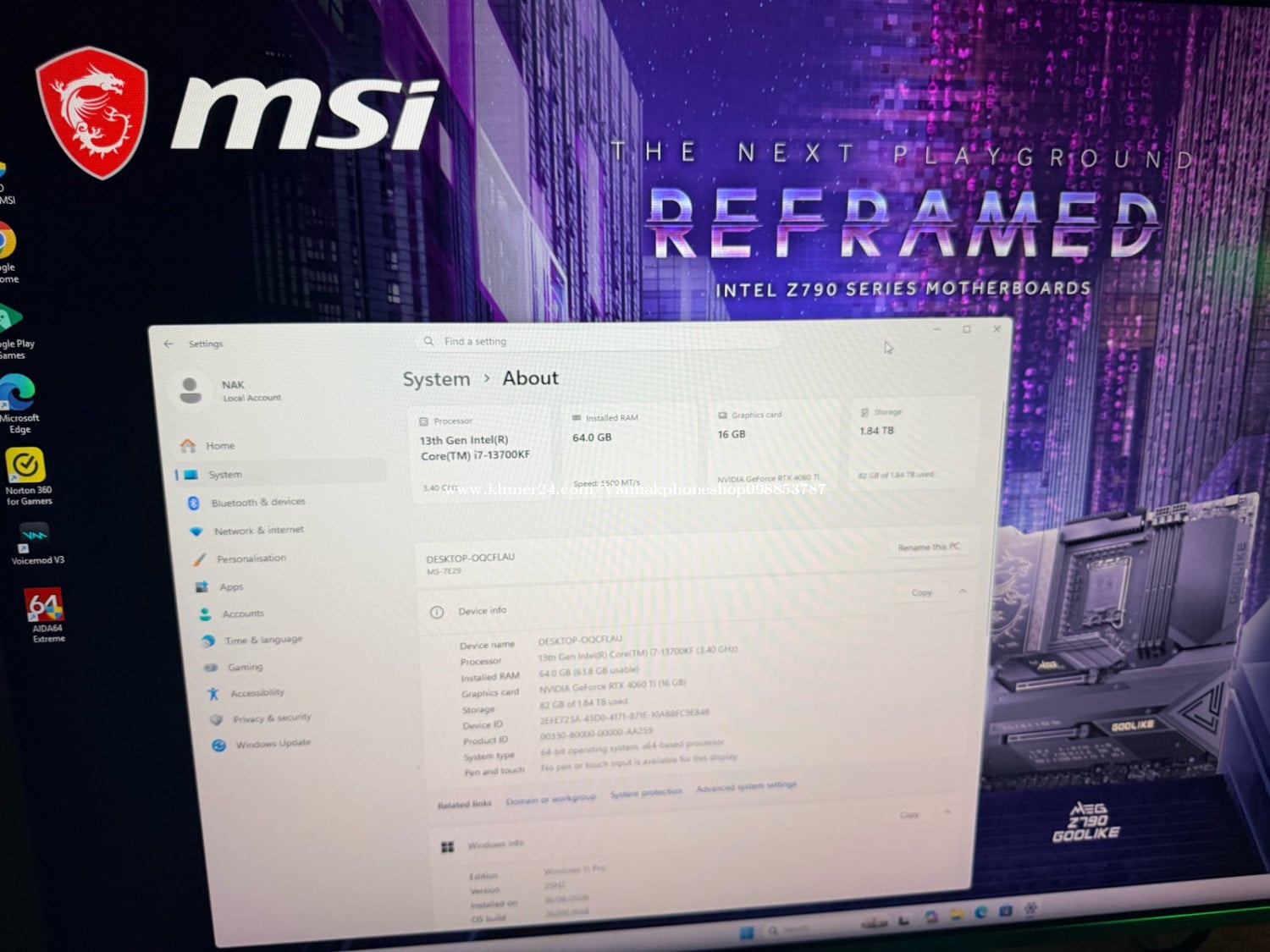
Task: Click the 64.0 GB (63.8 GB usable) value
Action: click(x=588, y=672)
